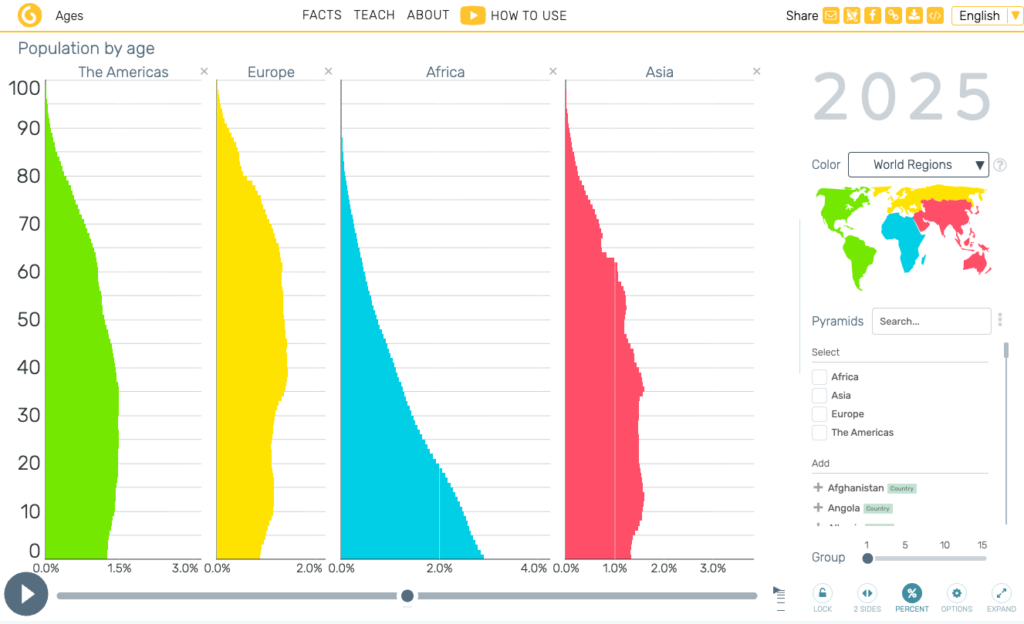Open the ABOUT menu
The height and width of the screenshot is (624, 1024).
(428, 15)
